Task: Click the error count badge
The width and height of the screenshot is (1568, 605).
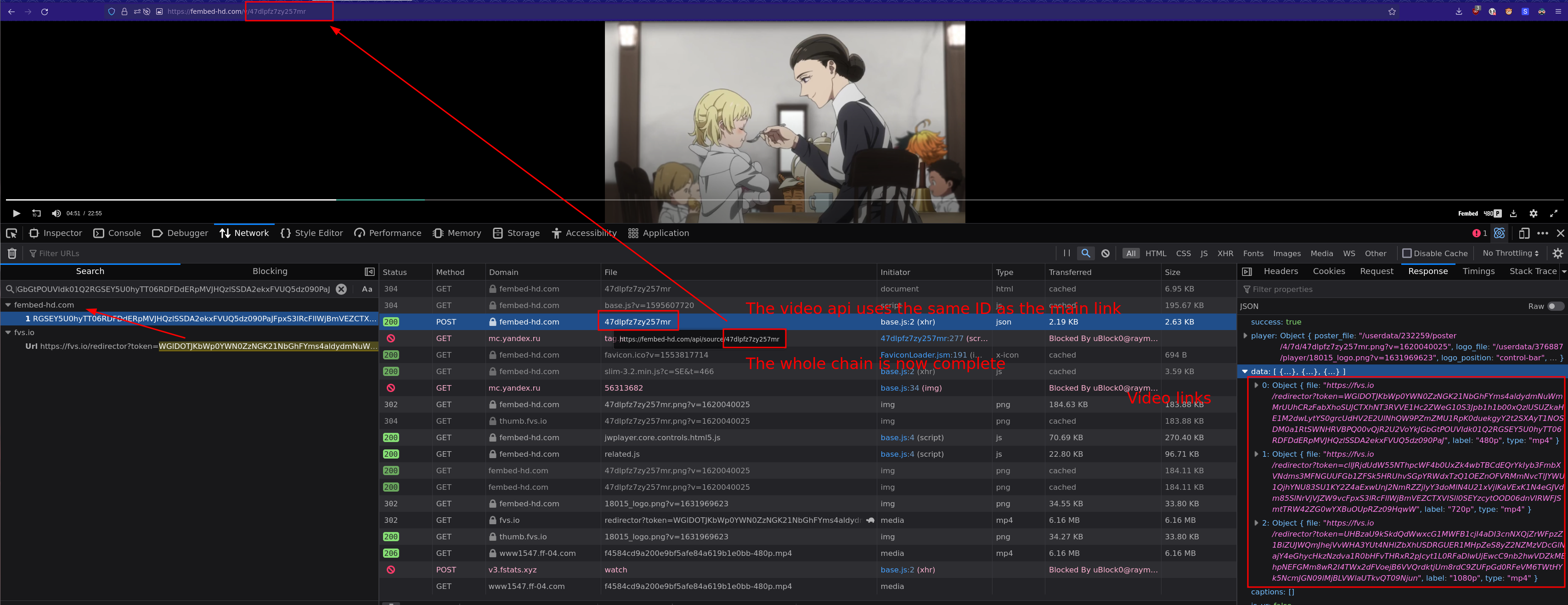Action: [1480, 233]
